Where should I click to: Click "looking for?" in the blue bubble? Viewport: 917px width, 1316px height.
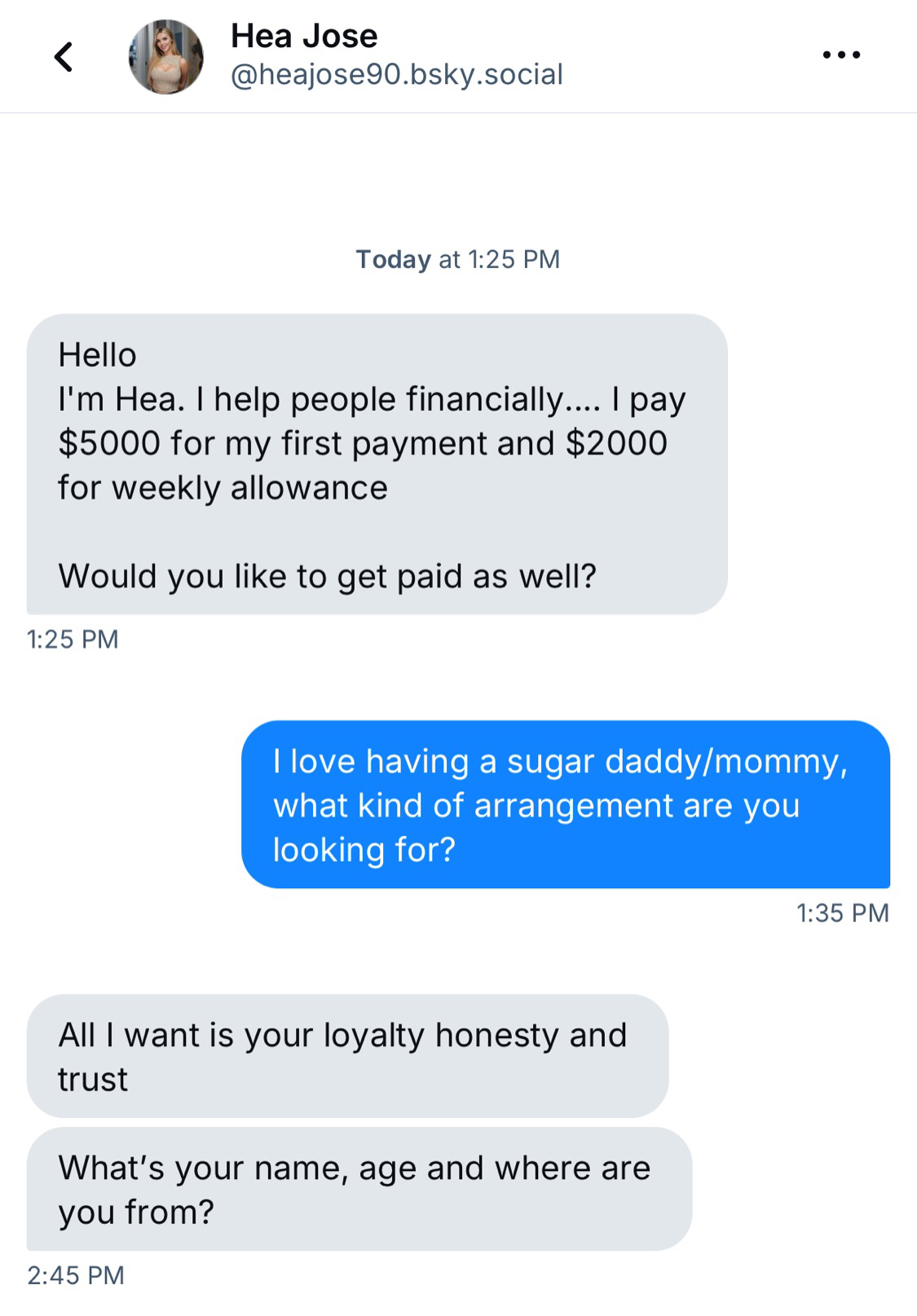(364, 850)
